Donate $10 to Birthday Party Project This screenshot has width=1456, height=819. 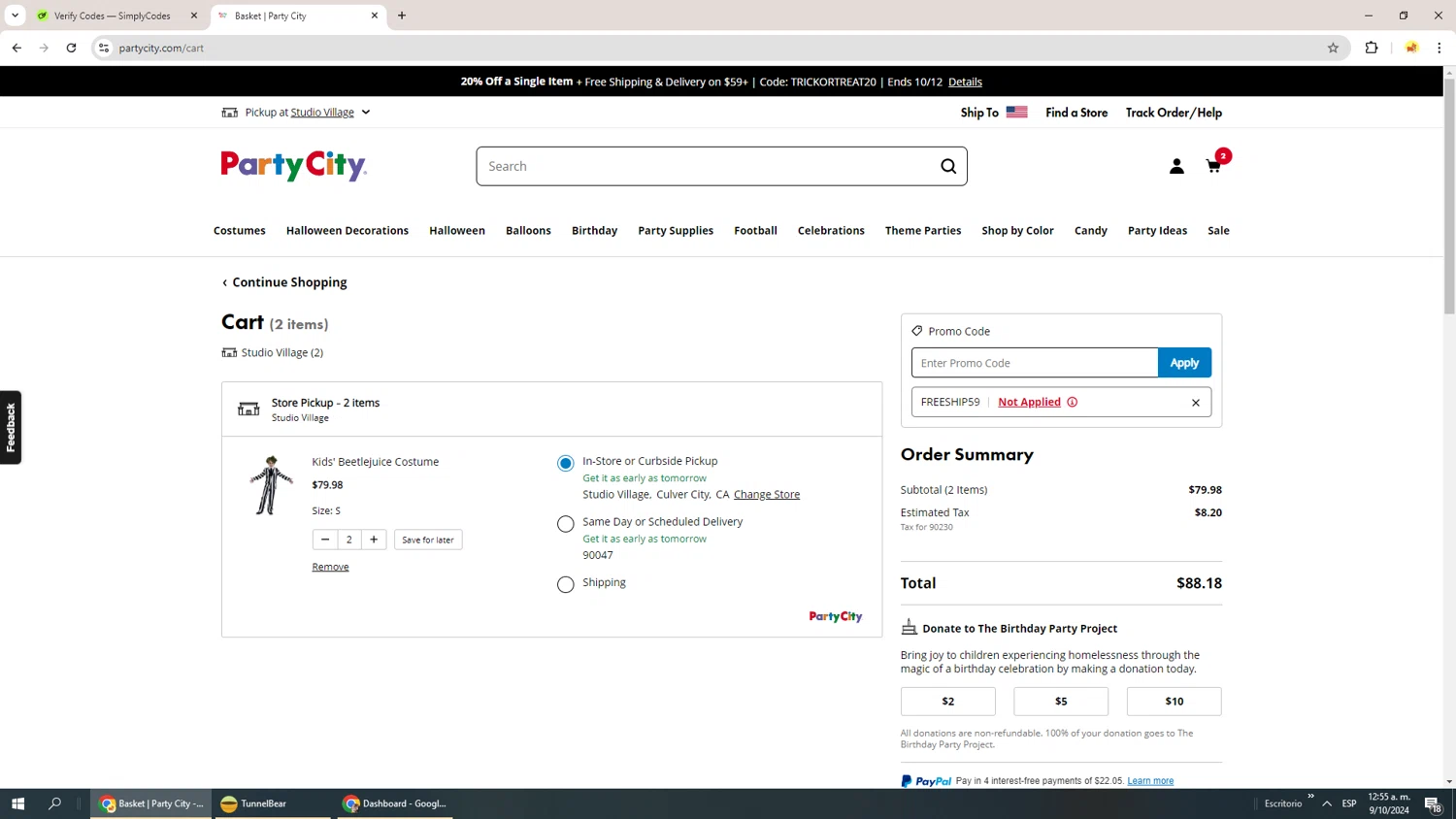pyautogui.click(x=1175, y=702)
